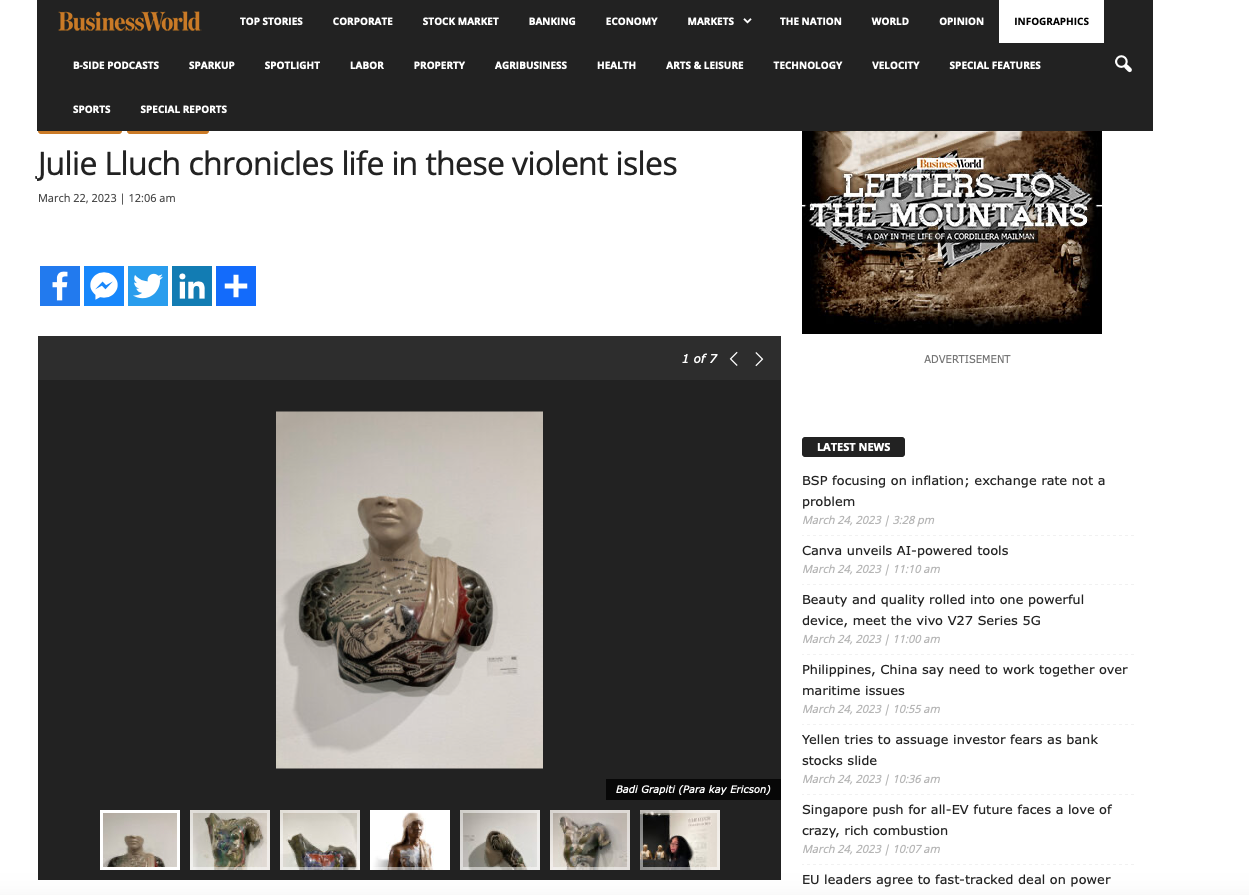Share article on Facebook
1249x895 pixels.
[60, 286]
